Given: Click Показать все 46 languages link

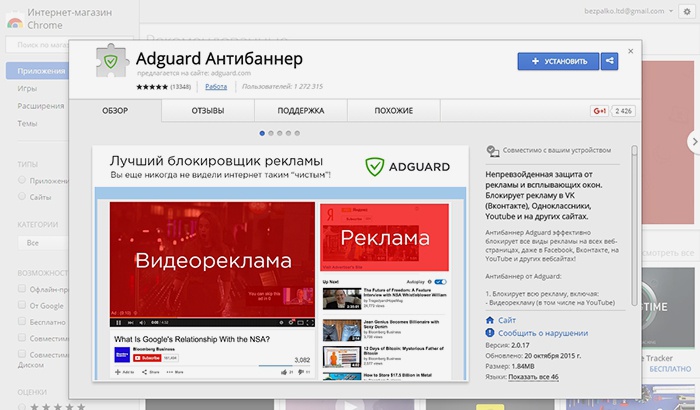Looking at the screenshot, I should click(x=533, y=377).
